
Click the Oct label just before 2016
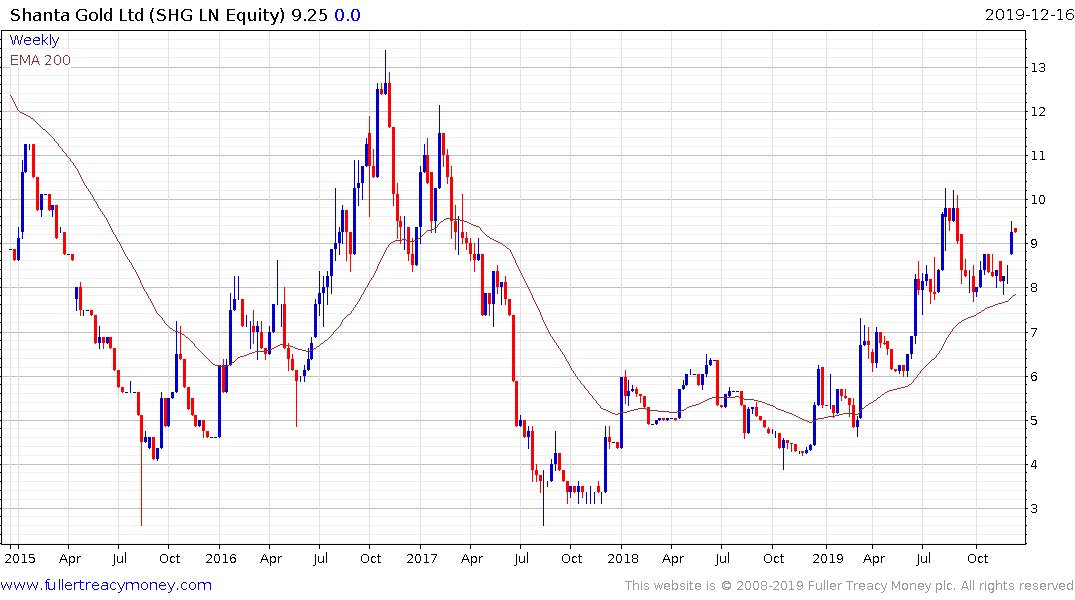coord(169,558)
